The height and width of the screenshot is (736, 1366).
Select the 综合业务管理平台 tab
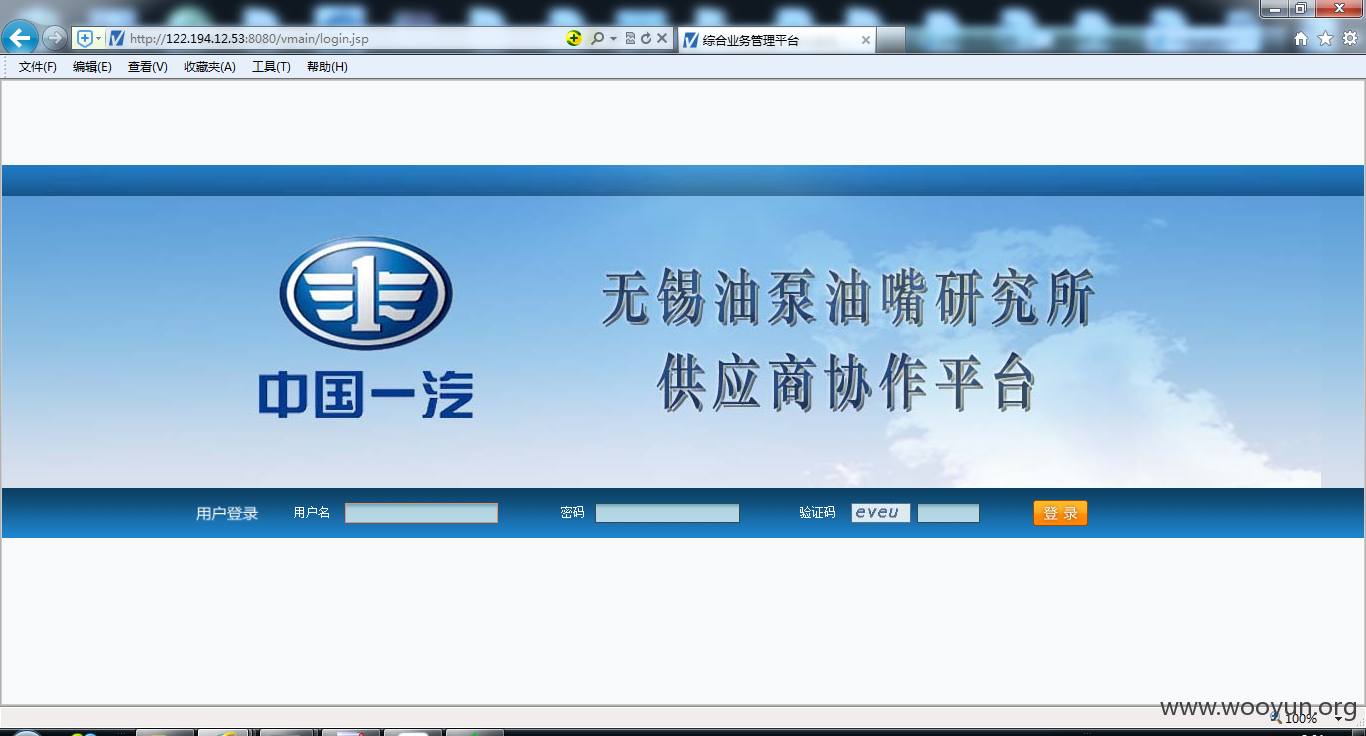click(776, 40)
